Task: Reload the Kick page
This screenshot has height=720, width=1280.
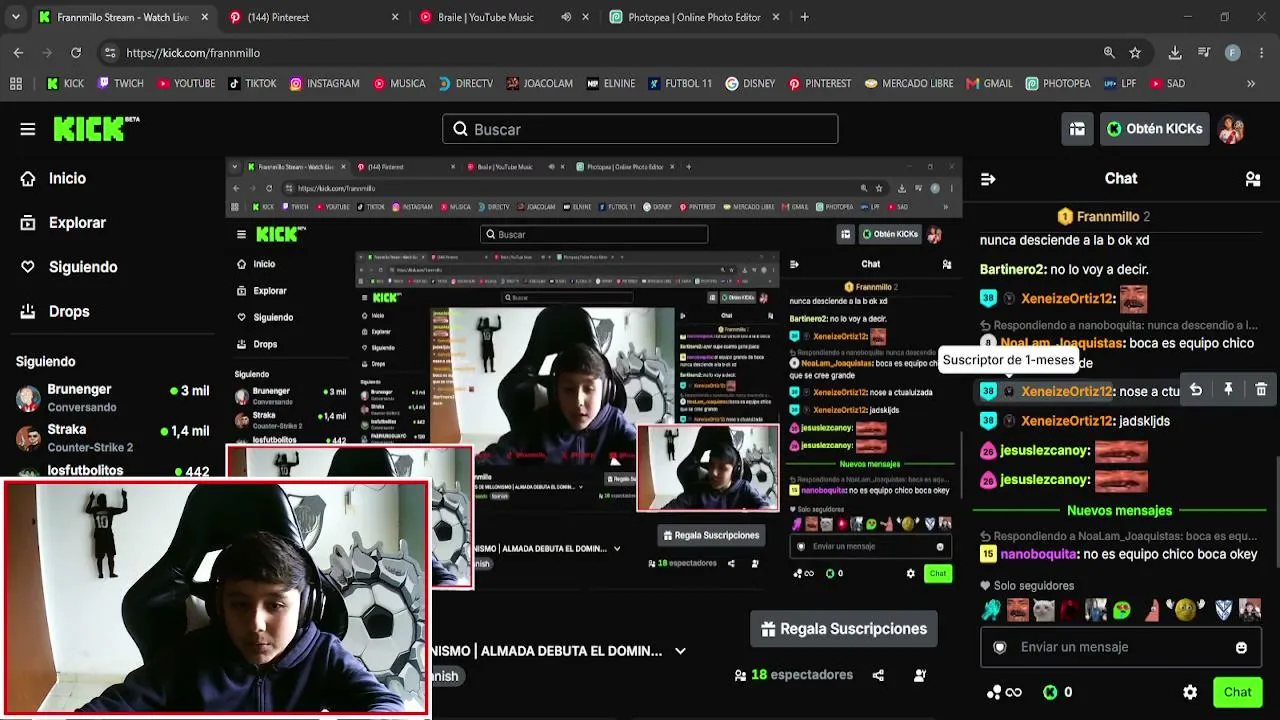Action: pos(76,53)
